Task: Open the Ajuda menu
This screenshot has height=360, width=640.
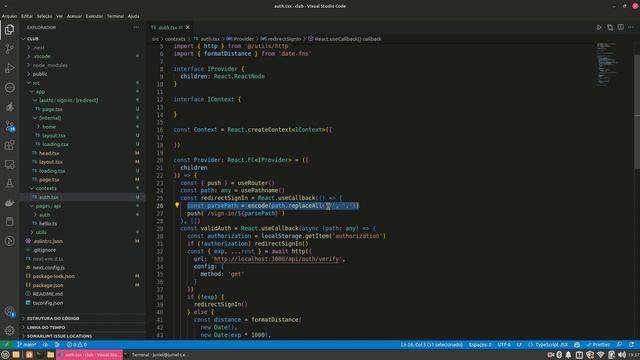Action: coord(133,16)
